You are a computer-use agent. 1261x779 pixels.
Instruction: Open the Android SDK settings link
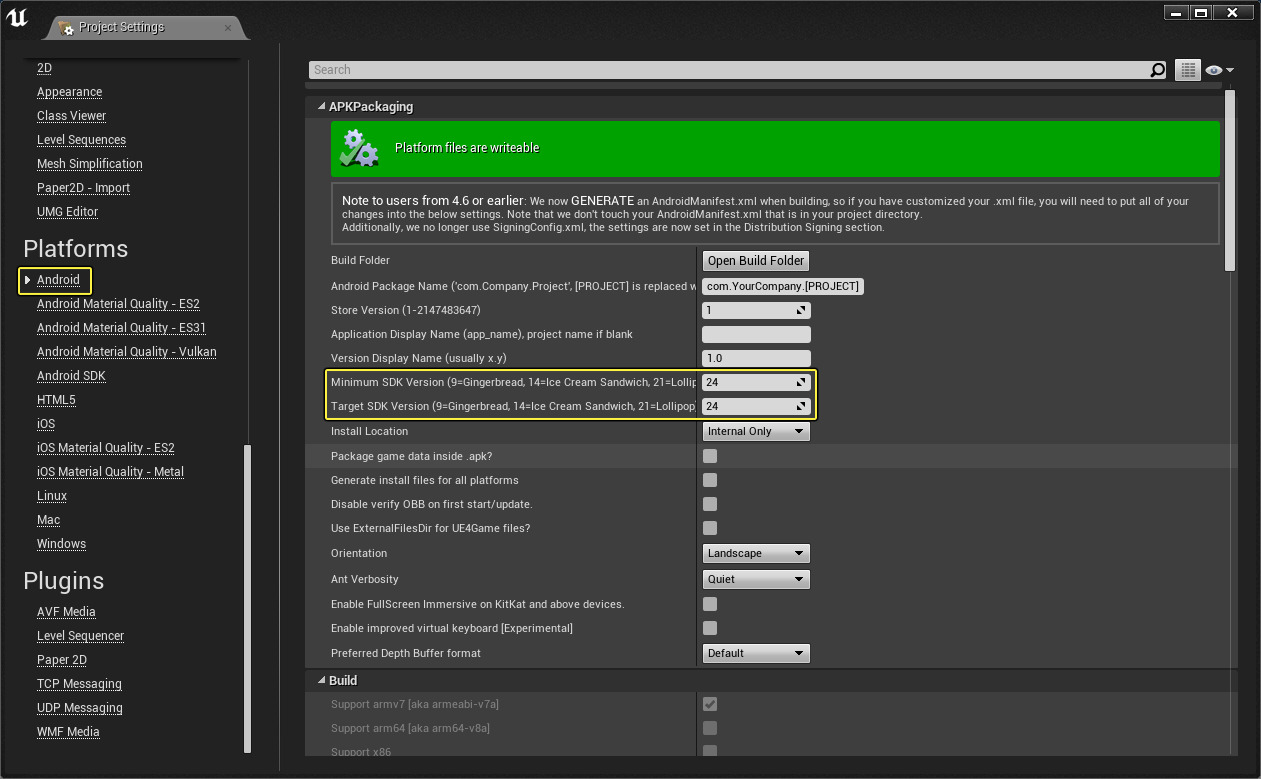(x=71, y=375)
